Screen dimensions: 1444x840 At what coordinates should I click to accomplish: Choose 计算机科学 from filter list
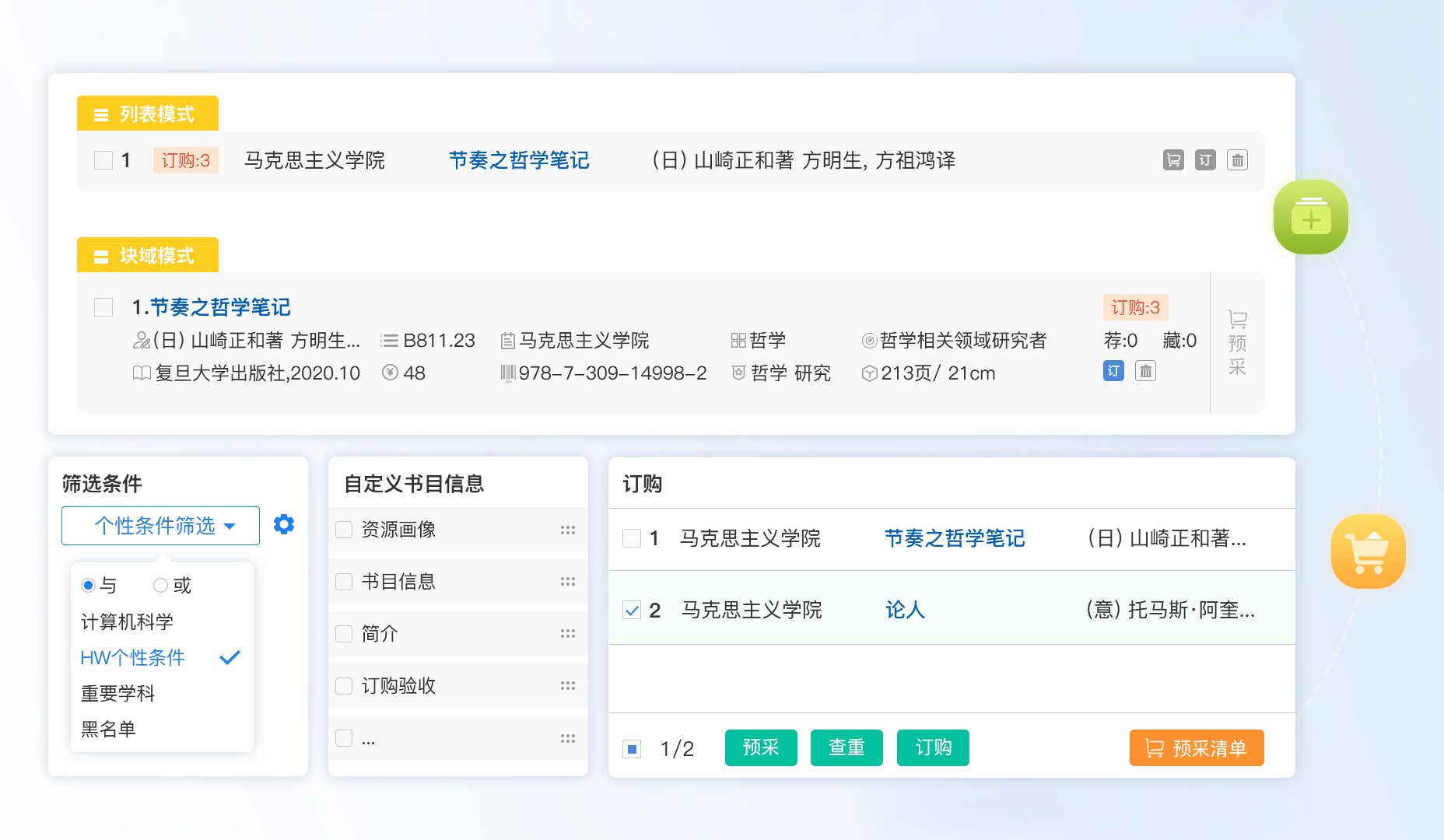click(127, 621)
